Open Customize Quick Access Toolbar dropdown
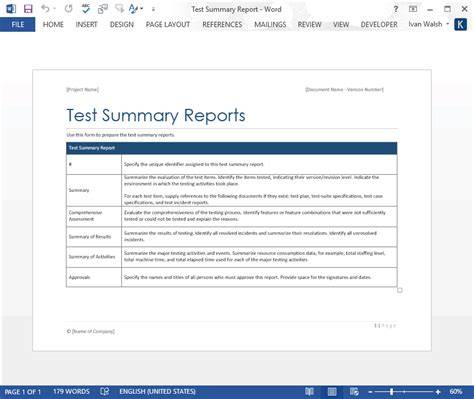The height and width of the screenshot is (399, 474). [x=153, y=9]
